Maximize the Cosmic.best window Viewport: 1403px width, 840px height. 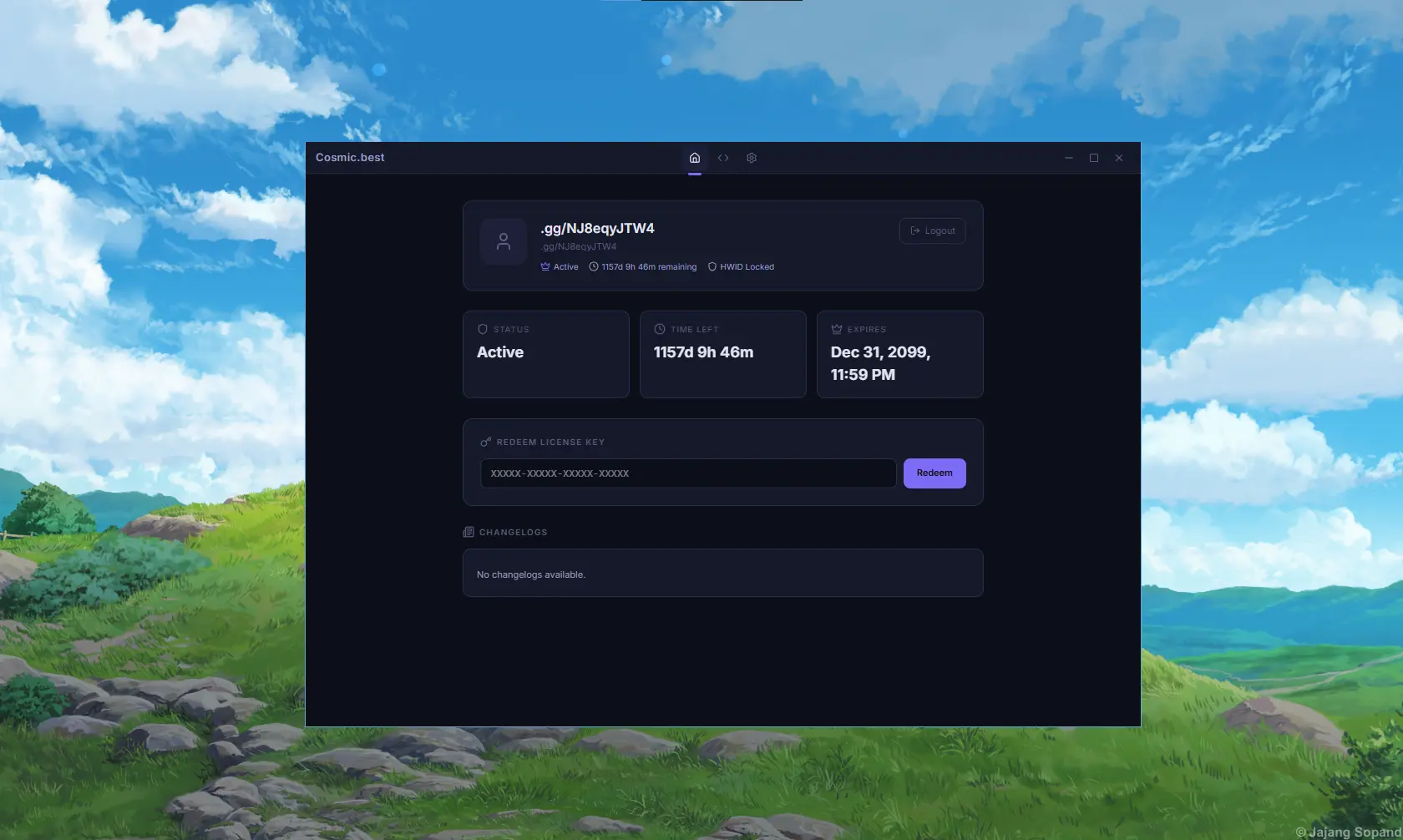1094,158
